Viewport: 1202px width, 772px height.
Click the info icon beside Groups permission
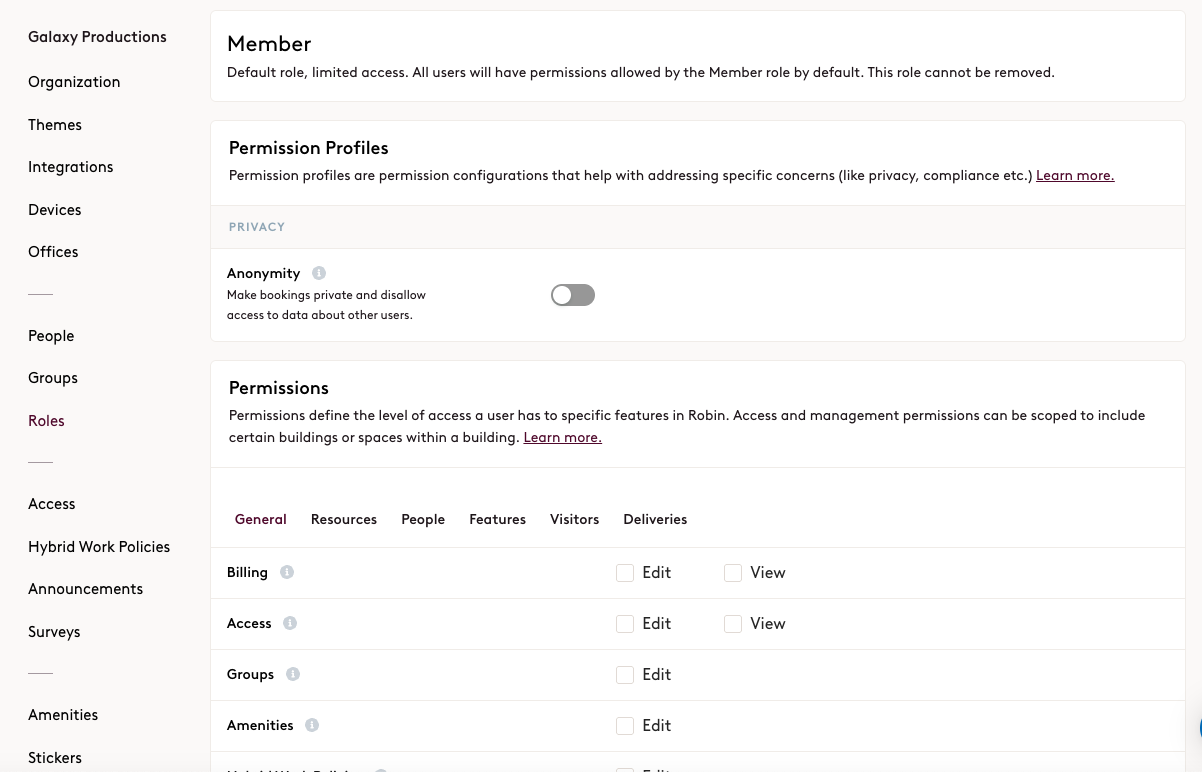tap(293, 674)
